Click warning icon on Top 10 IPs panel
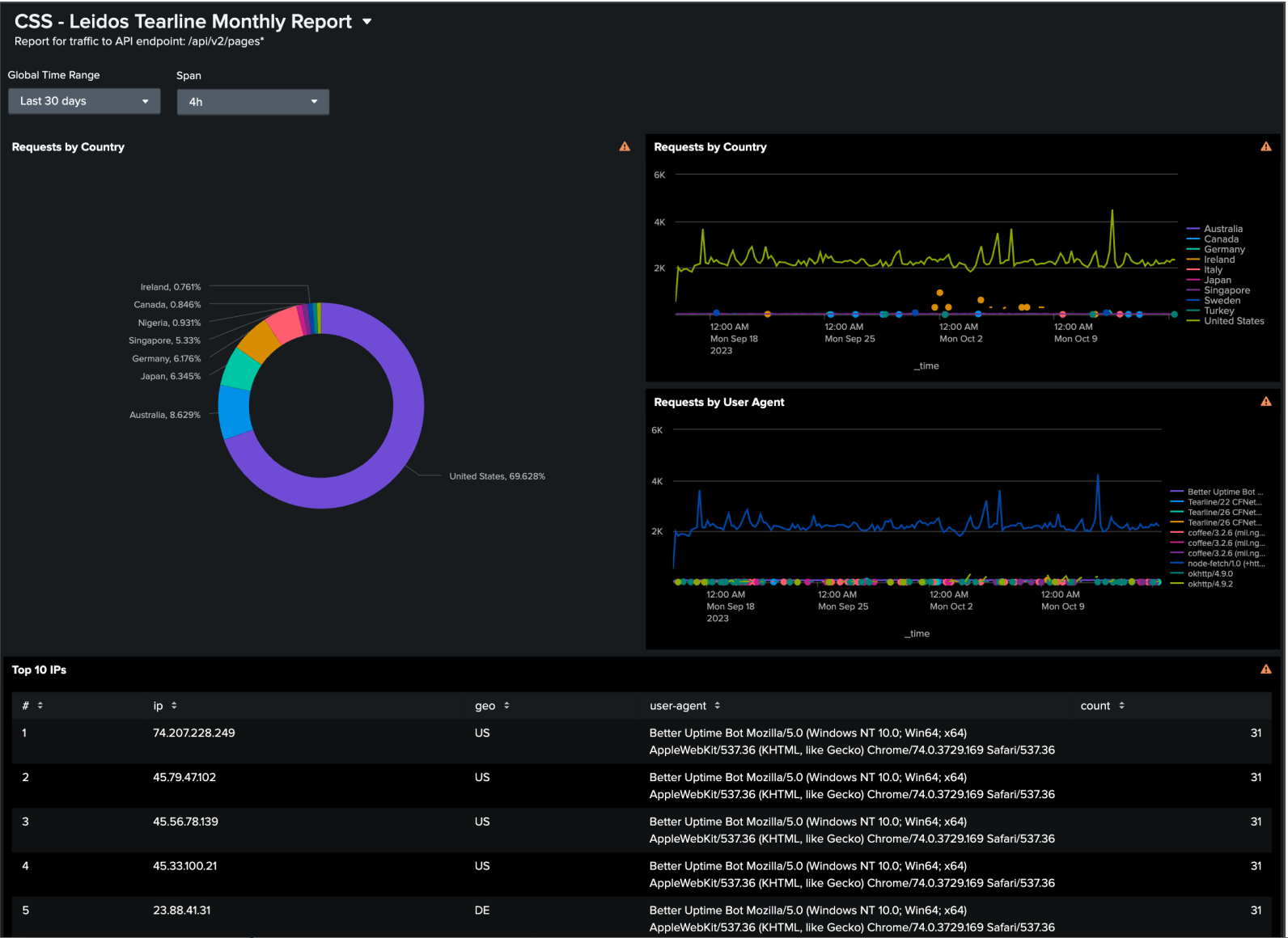This screenshot has width=1288, height=938. click(1265, 670)
